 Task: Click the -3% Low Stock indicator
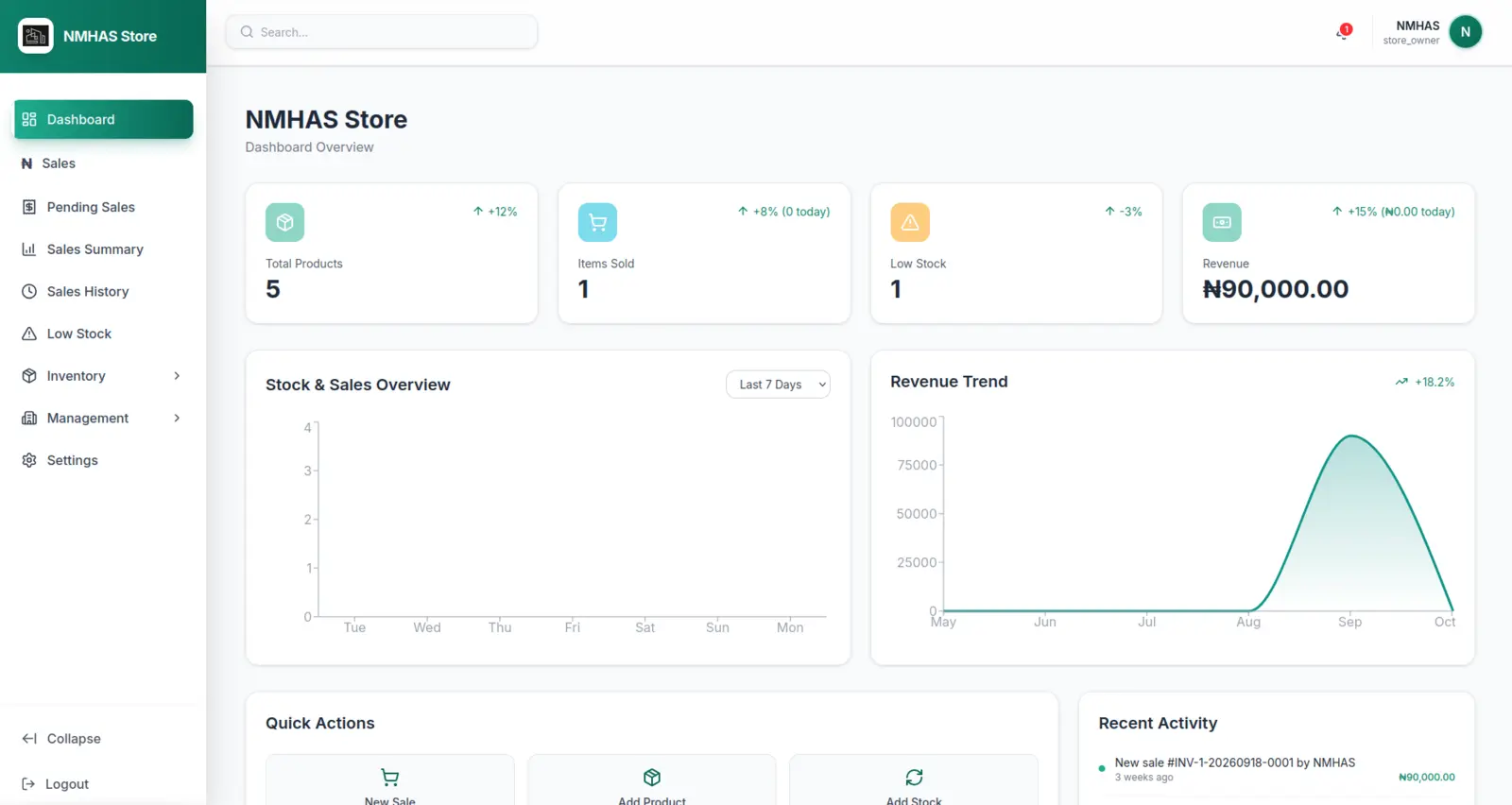(x=1123, y=212)
